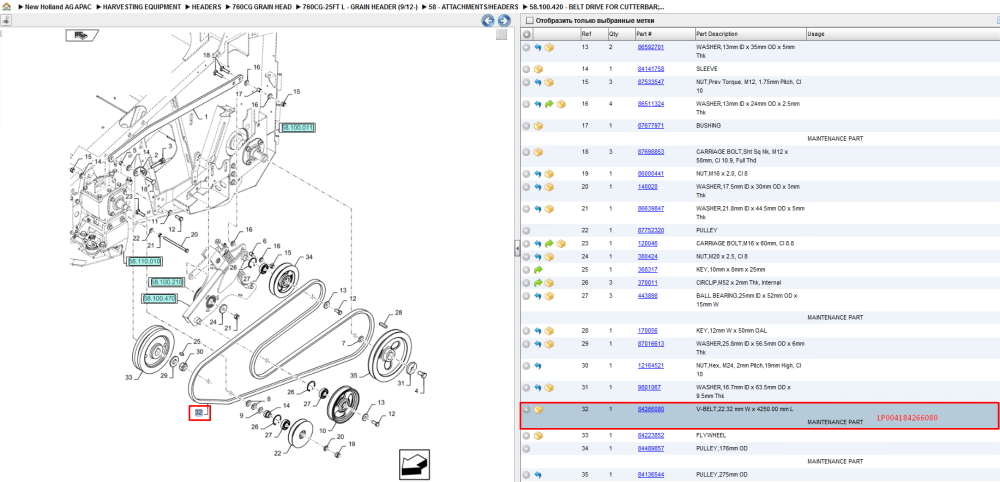1000x482 pixels.
Task: Open part number link 84489857
Action: pyautogui.click(x=651, y=449)
